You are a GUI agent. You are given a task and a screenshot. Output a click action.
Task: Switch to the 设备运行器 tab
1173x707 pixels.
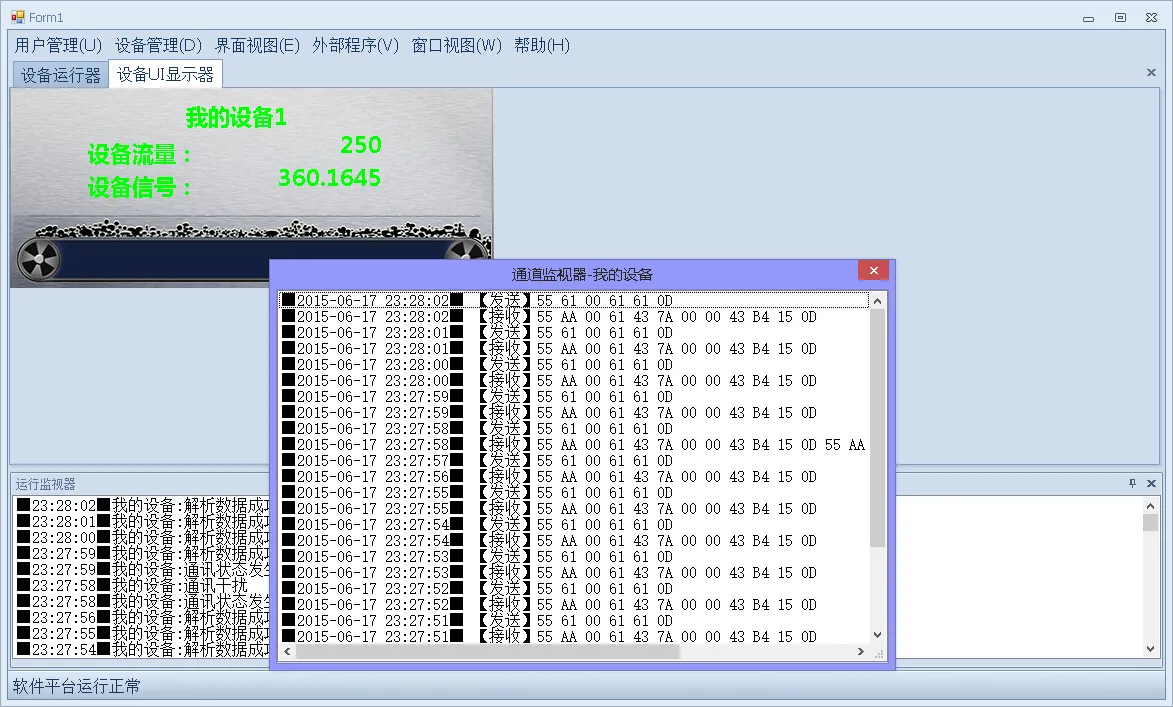[61, 75]
